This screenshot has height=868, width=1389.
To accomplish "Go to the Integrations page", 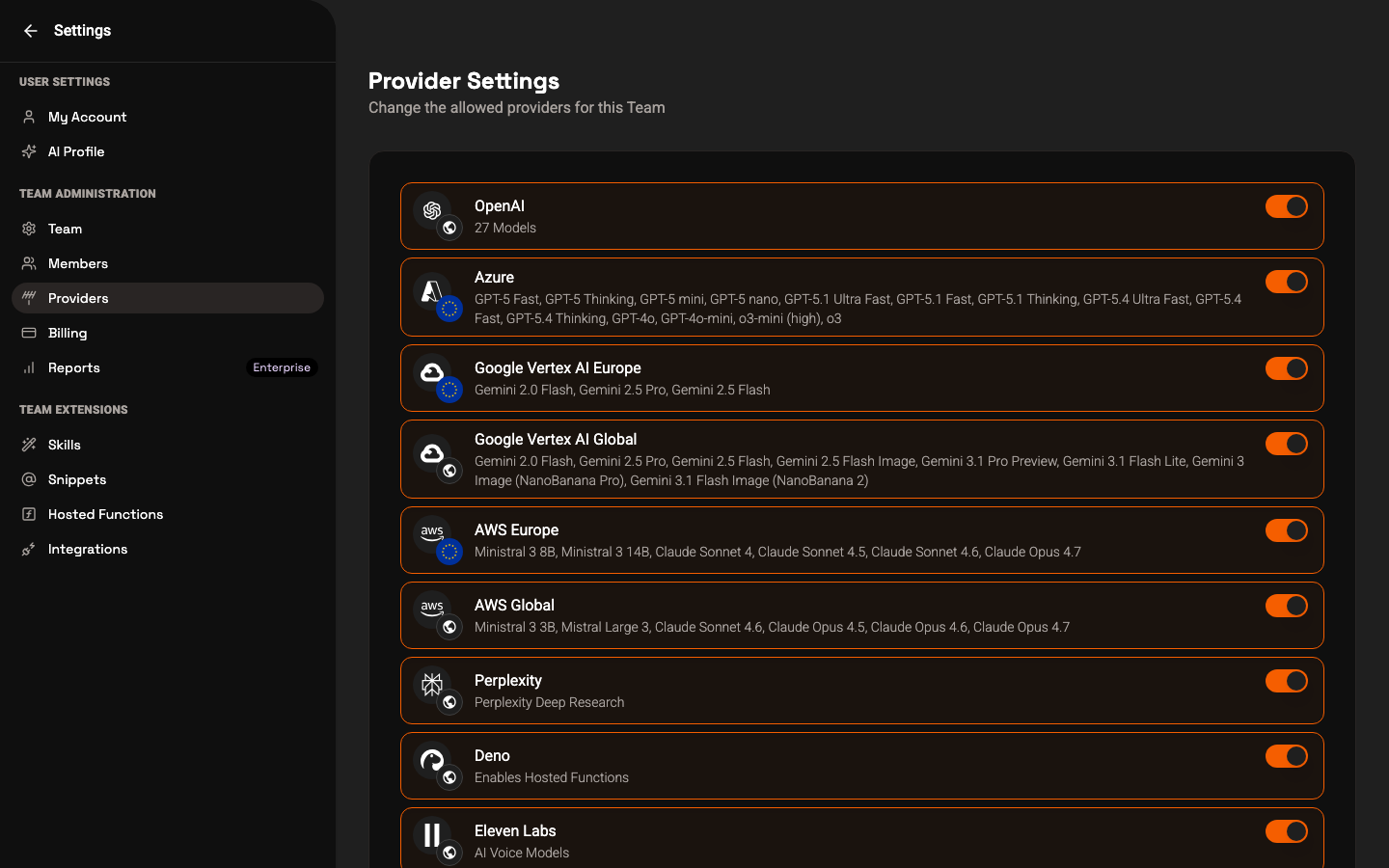I will point(168,549).
